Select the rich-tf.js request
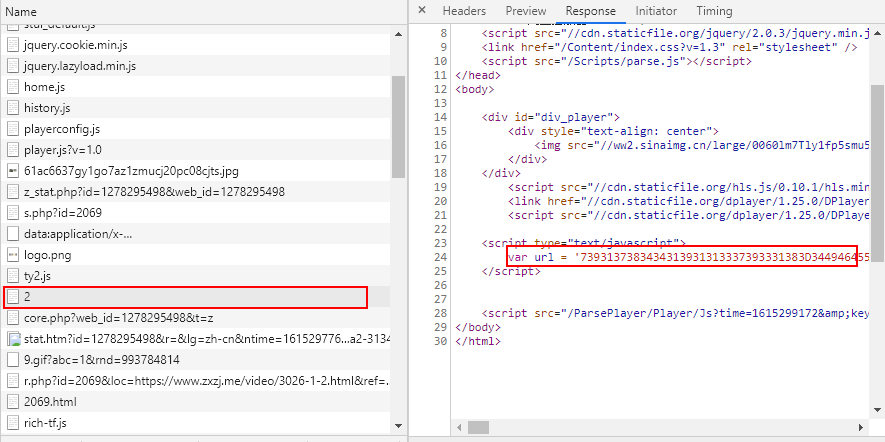This screenshot has width=885, height=442. (x=196, y=423)
